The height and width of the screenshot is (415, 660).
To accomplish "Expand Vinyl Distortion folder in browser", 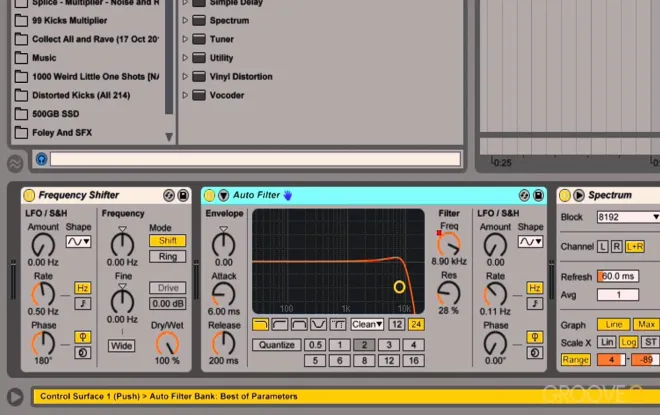I will [x=185, y=77].
